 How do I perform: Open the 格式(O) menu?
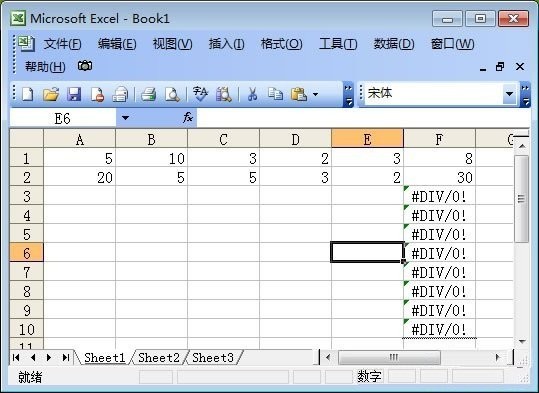tap(281, 44)
